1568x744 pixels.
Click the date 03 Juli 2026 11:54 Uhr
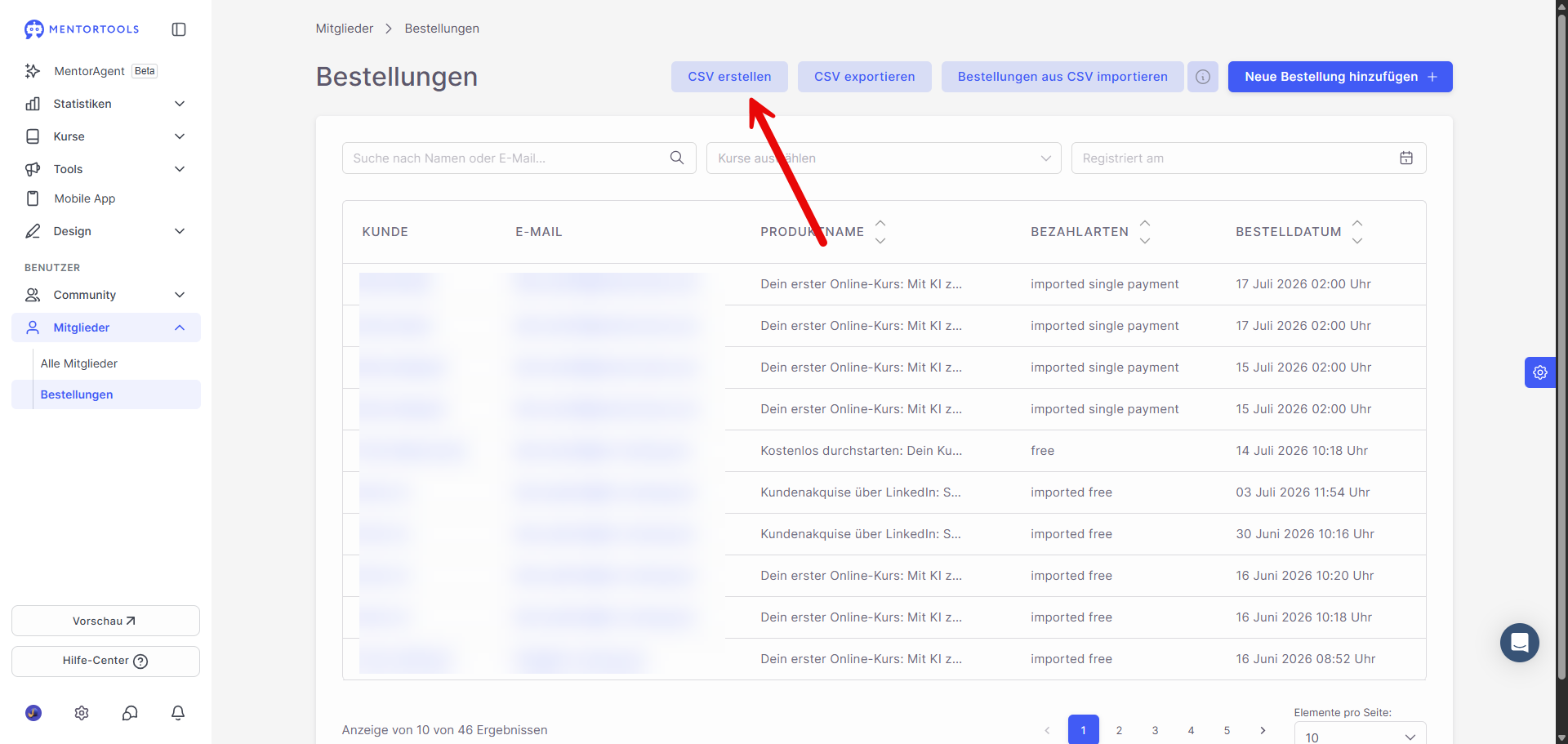1303,492
